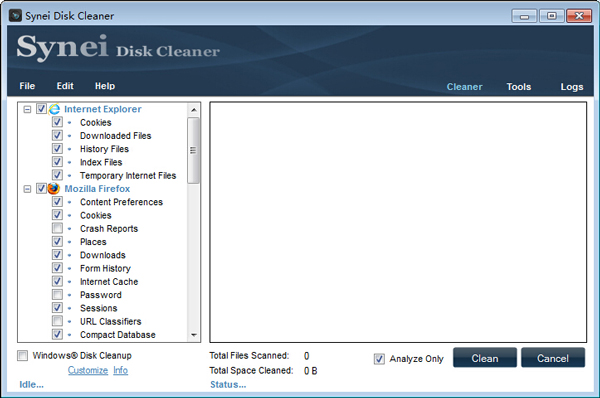Select the Compact Database row text
Image resolution: width=600 pixels, height=398 pixels.
coord(118,334)
